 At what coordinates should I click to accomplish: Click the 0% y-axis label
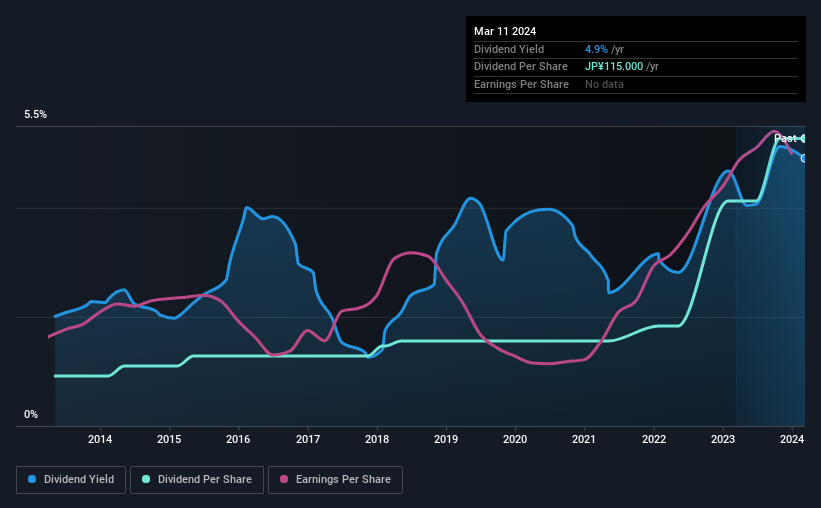31,414
